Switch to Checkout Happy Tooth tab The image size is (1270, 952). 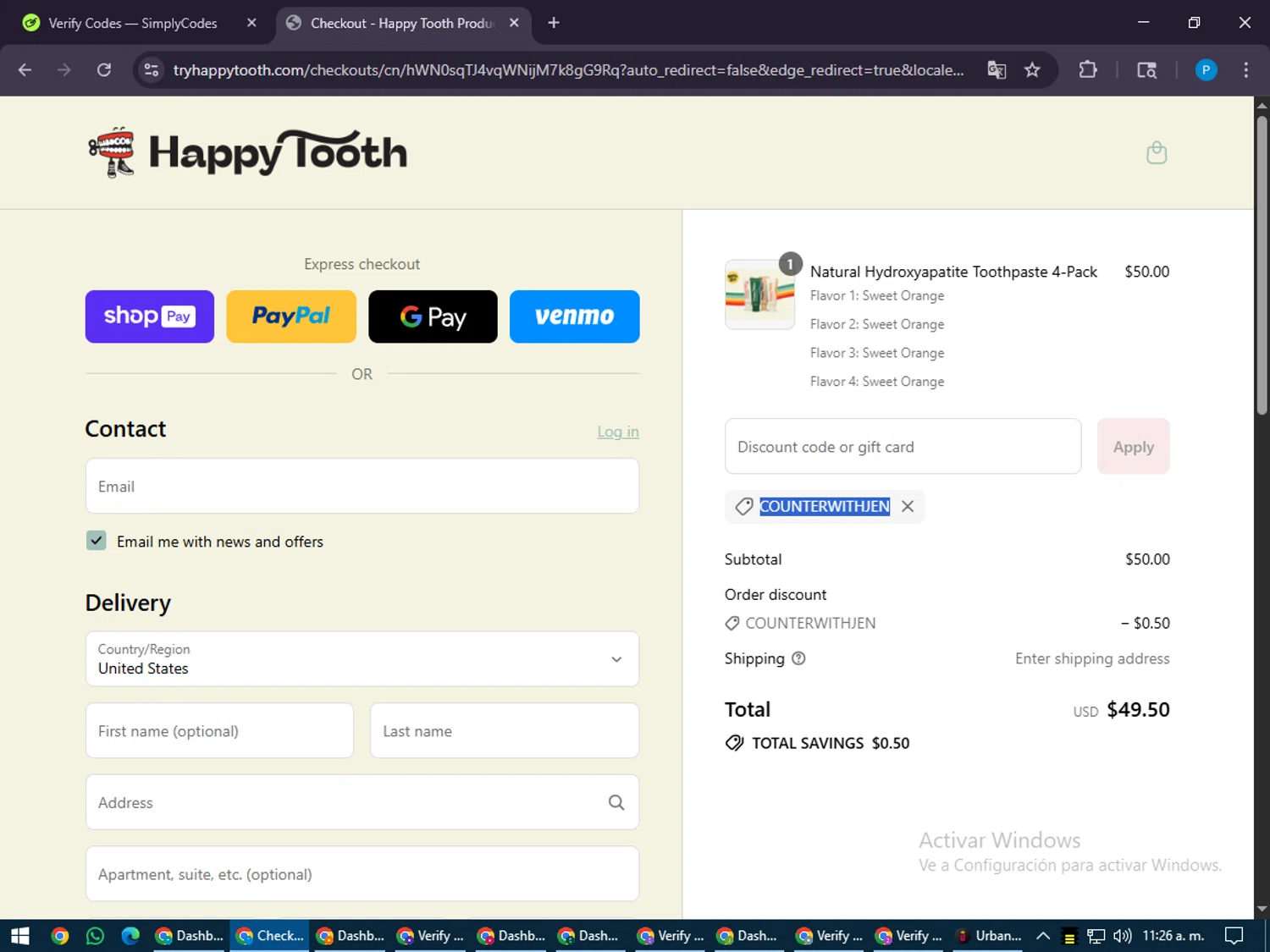[x=402, y=23]
